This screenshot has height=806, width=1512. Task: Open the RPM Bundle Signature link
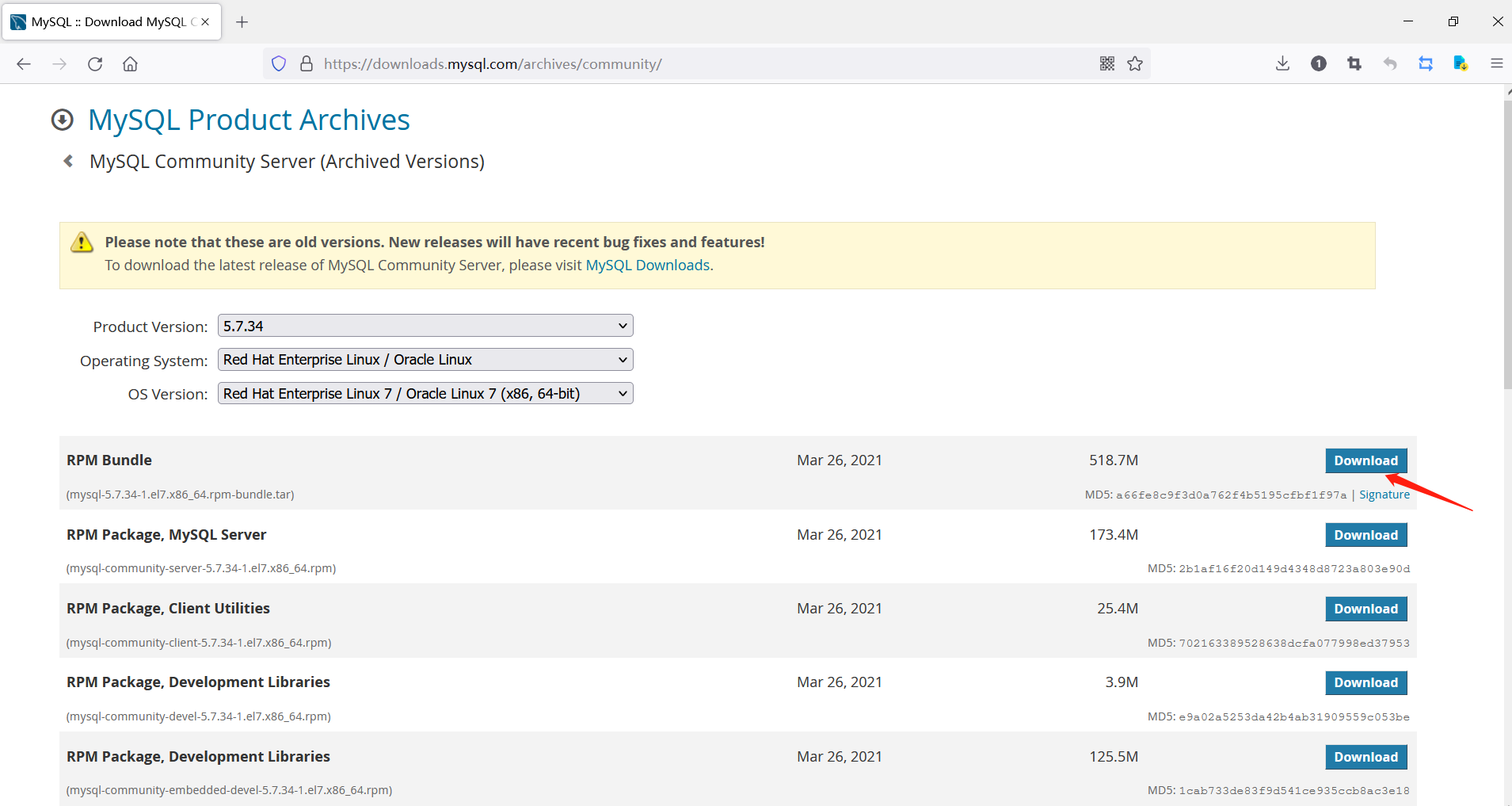coord(1384,495)
